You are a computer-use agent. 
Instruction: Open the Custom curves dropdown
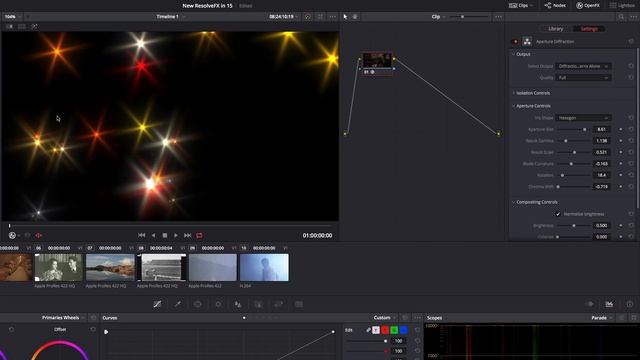tap(385, 318)
